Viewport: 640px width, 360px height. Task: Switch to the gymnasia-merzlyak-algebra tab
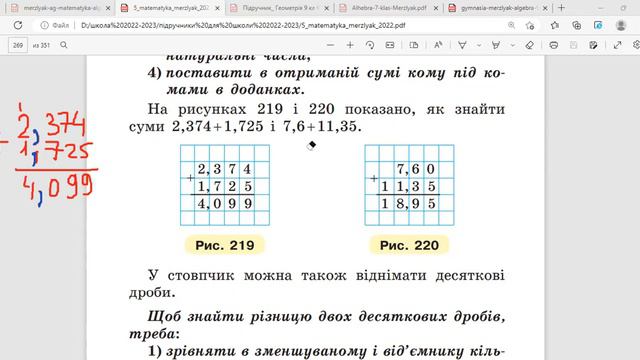pos(499,8)
